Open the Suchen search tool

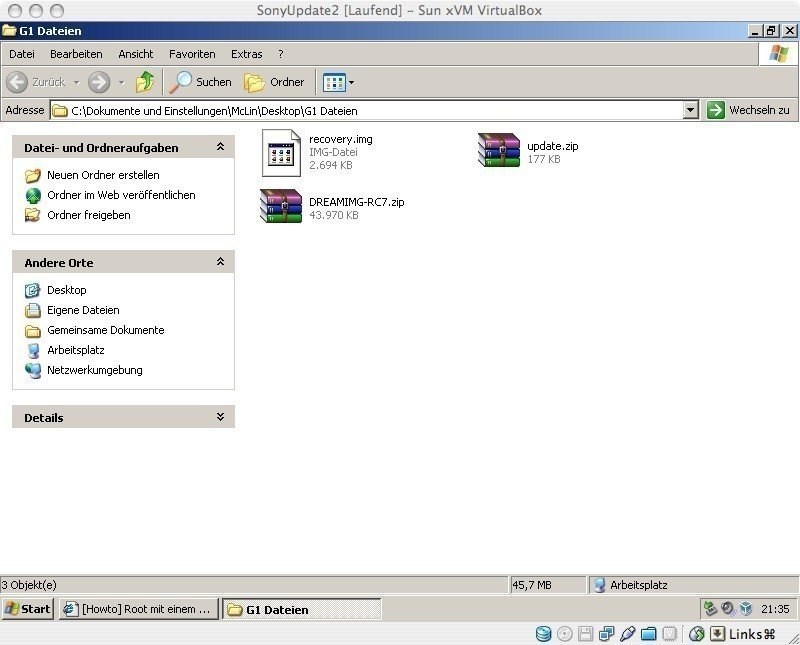tap(201, 82)
